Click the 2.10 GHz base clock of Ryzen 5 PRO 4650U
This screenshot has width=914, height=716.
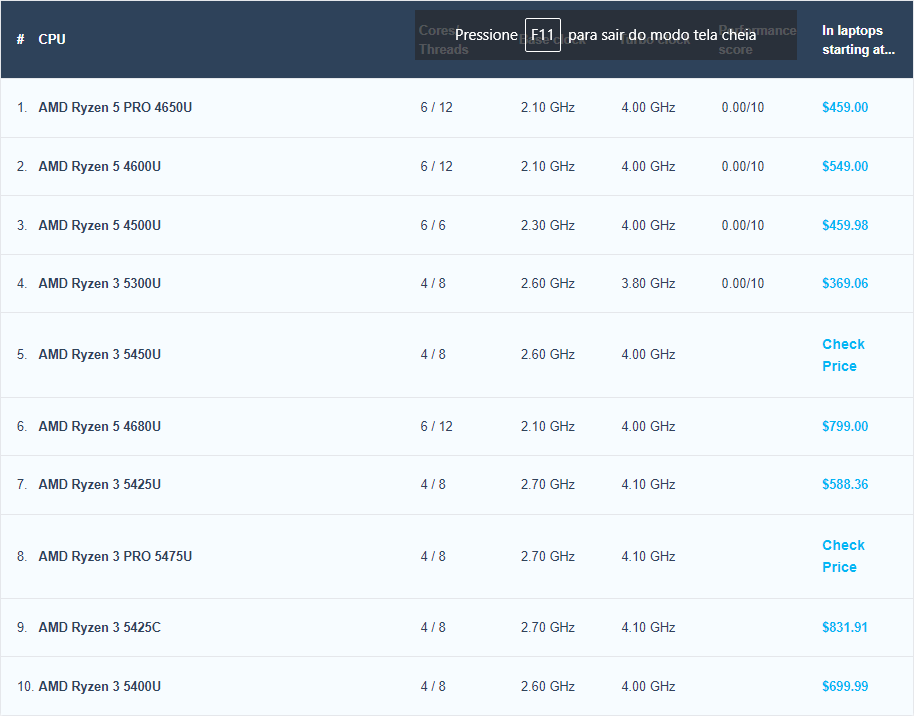[x=547, y=107]
